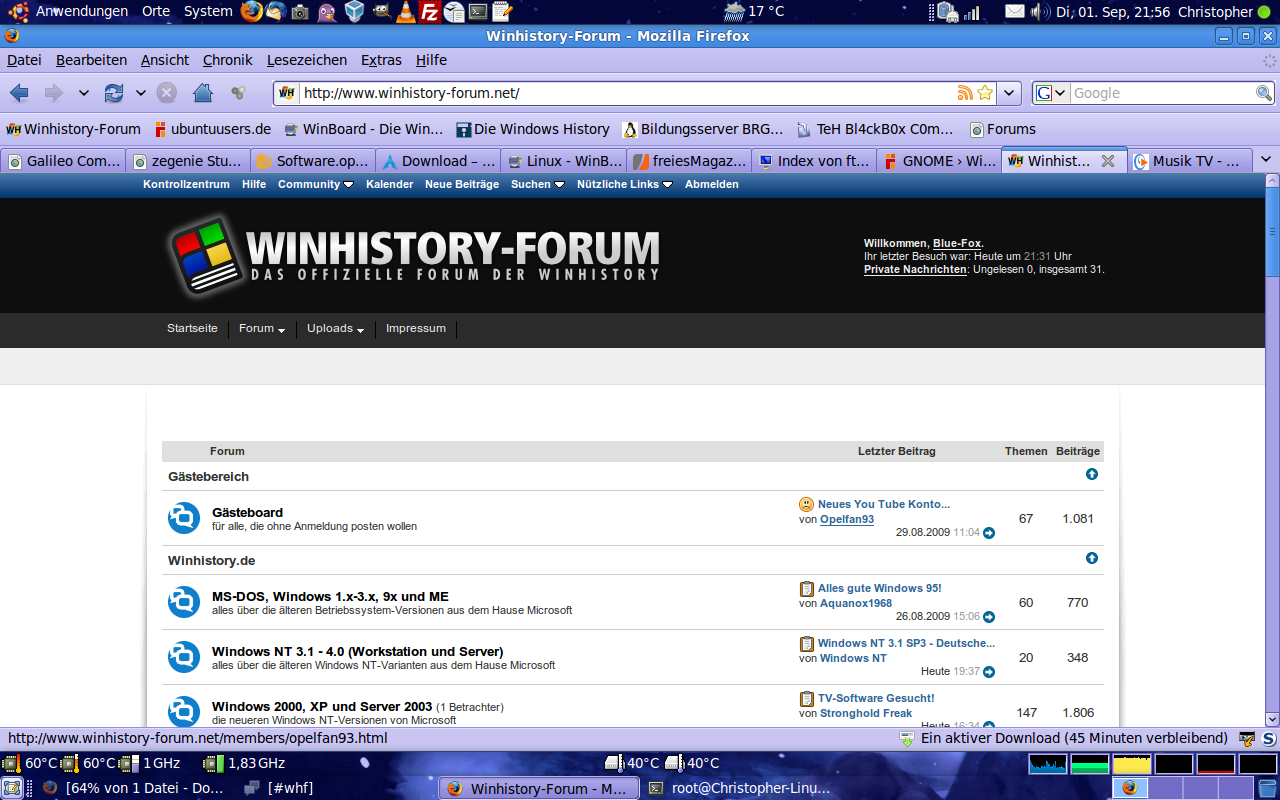Open VLC cone icon in top panel
This screenshot has height=800, width=1280.
tap(405, 12)
